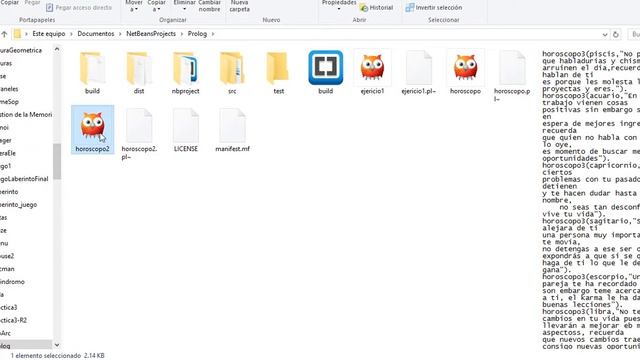640x360 pixels.
Task: Select the horoscopo2 Prolog owl file
Action: pos(93,130)
